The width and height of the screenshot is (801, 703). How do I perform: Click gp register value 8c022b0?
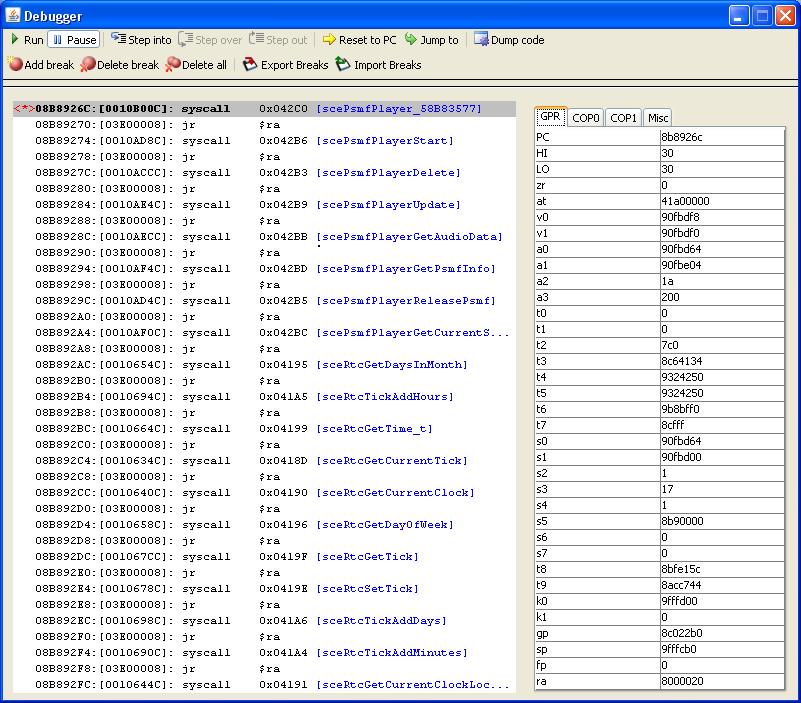[722, 633]
